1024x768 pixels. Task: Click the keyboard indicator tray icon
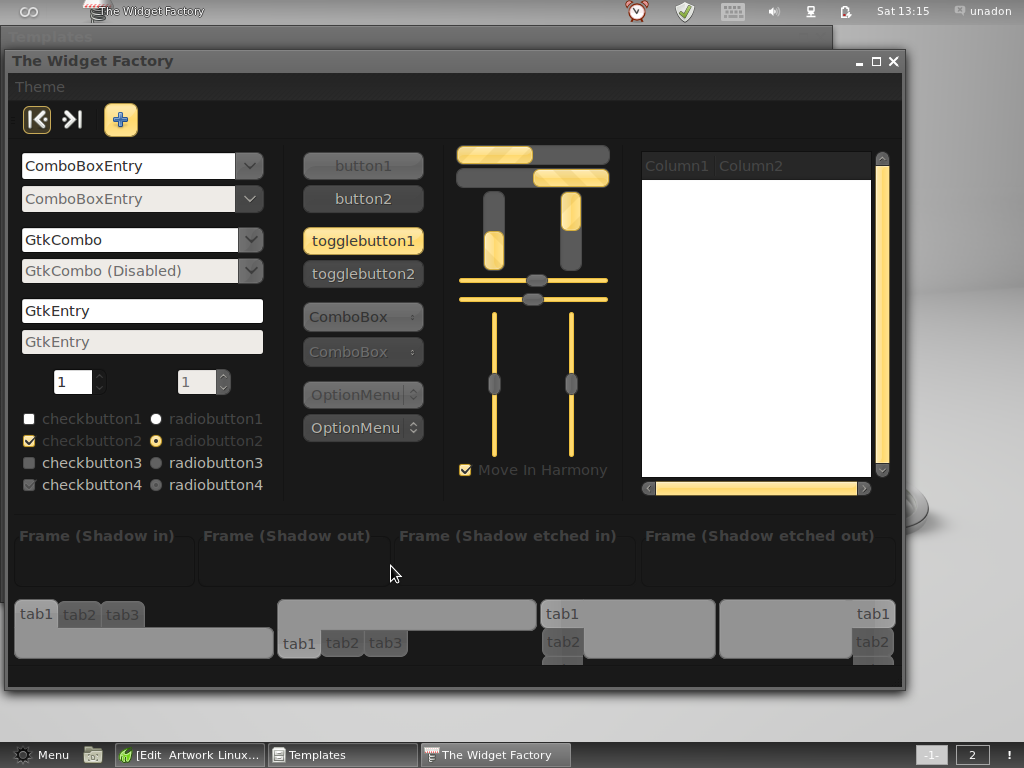(733, 11)
